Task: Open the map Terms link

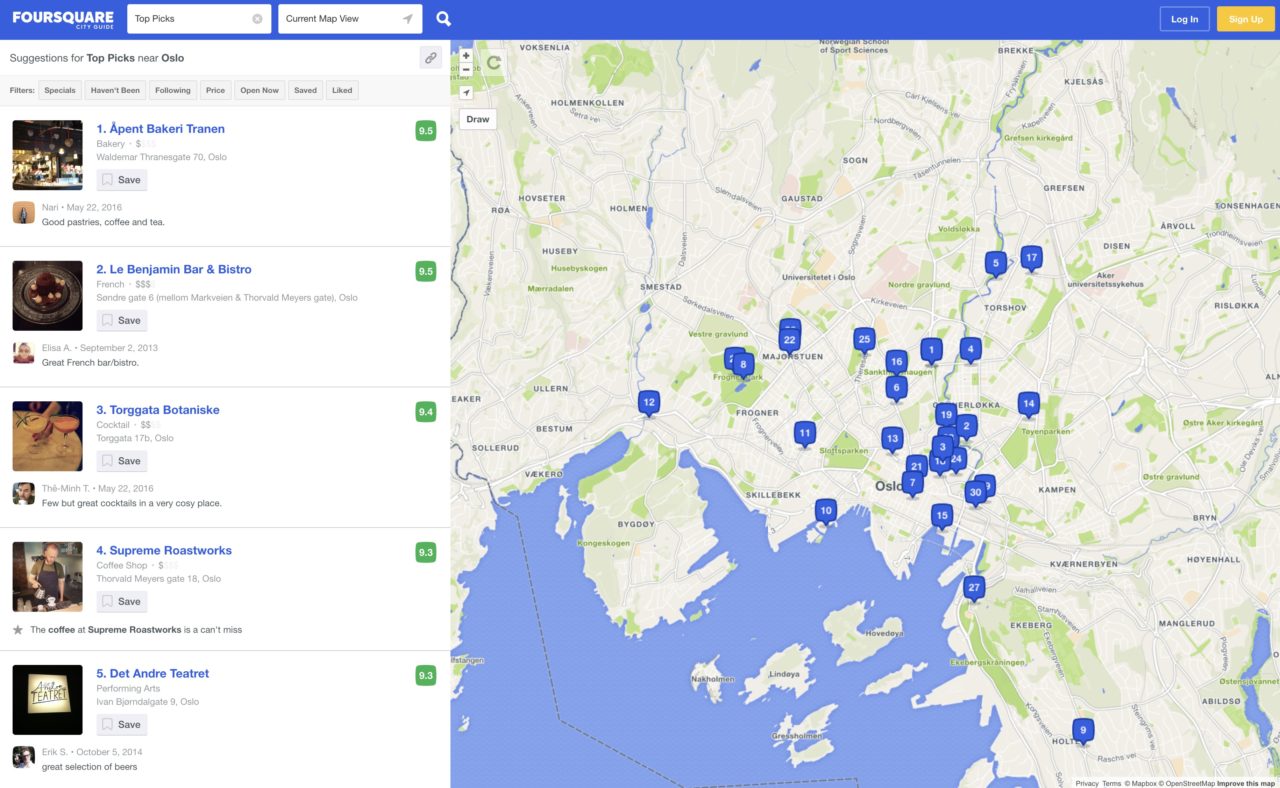Action: click(1112, 783)
